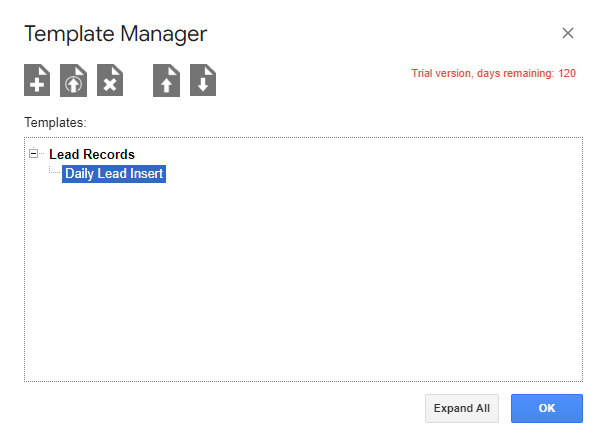Viewport: 608px width, 444px height.
Task: Click the upload template icon with circled arrow
Action: click(73, 81)
